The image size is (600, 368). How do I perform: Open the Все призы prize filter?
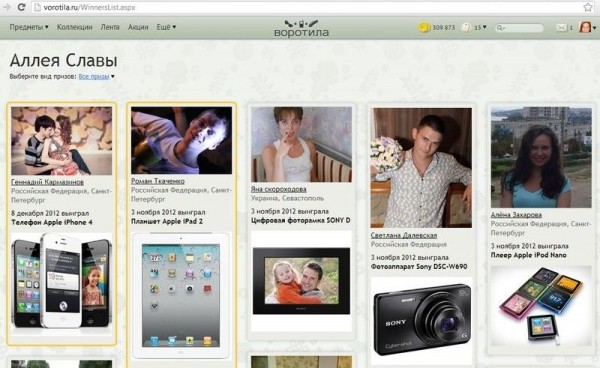[x=94, y=77]
